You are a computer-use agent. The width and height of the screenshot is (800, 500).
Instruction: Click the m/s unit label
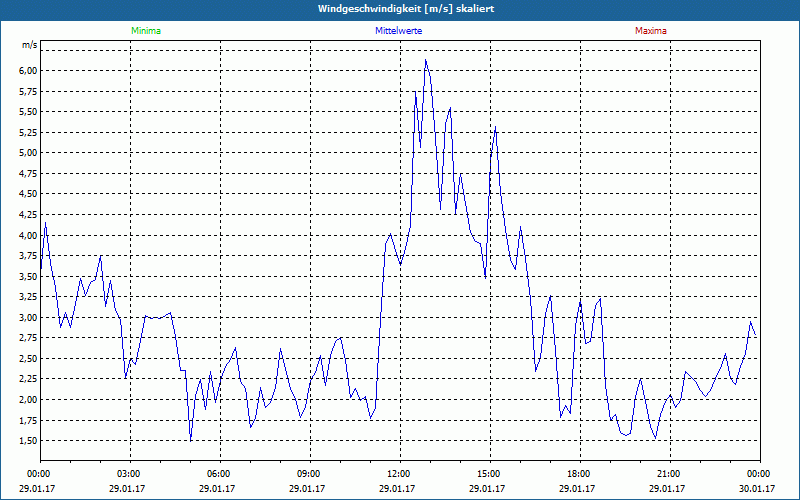[x=30, y=45]
